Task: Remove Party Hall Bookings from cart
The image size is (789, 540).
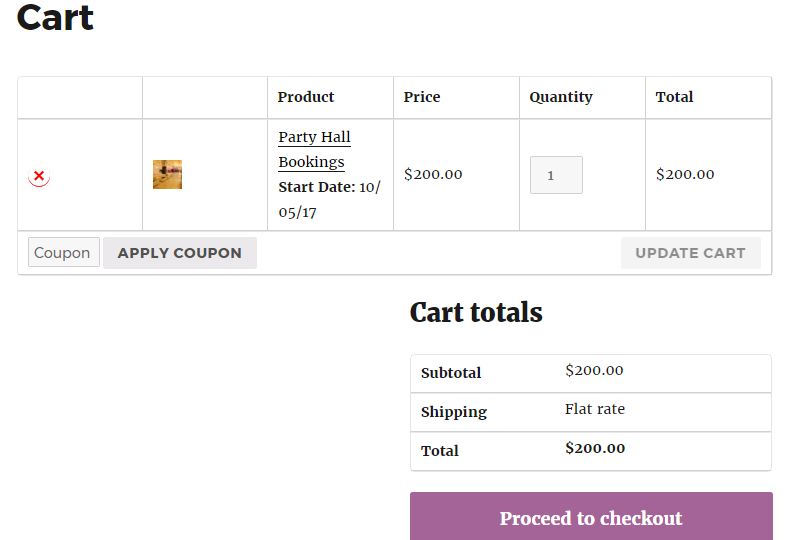Action: click(39, 176)
